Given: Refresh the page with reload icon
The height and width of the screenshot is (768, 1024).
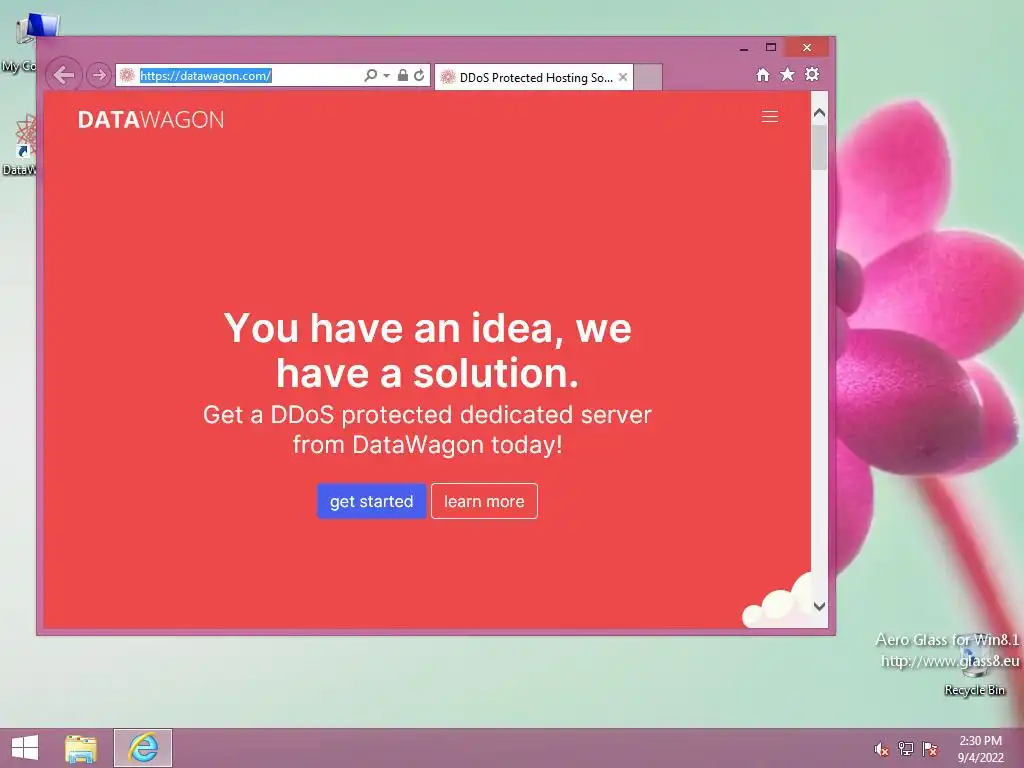Looking at the screenshot, I should pyautogui.click(x=419, y=75).
